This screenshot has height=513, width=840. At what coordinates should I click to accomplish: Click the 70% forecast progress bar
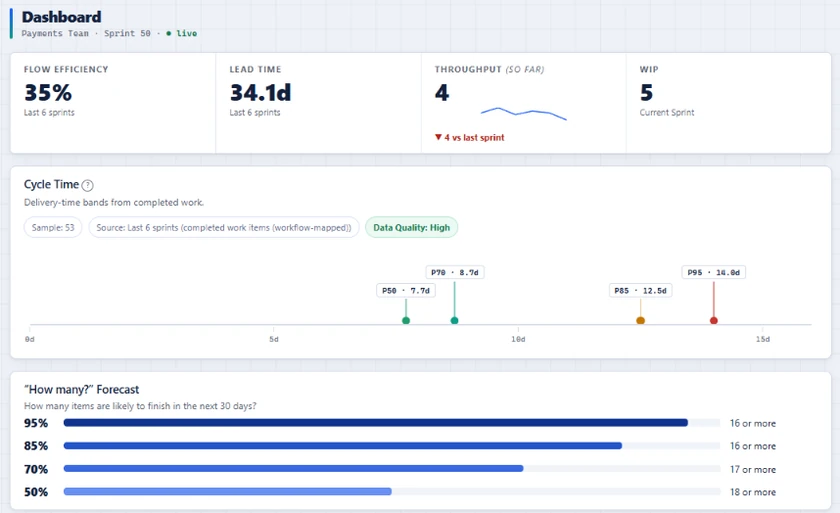[392, 469]
